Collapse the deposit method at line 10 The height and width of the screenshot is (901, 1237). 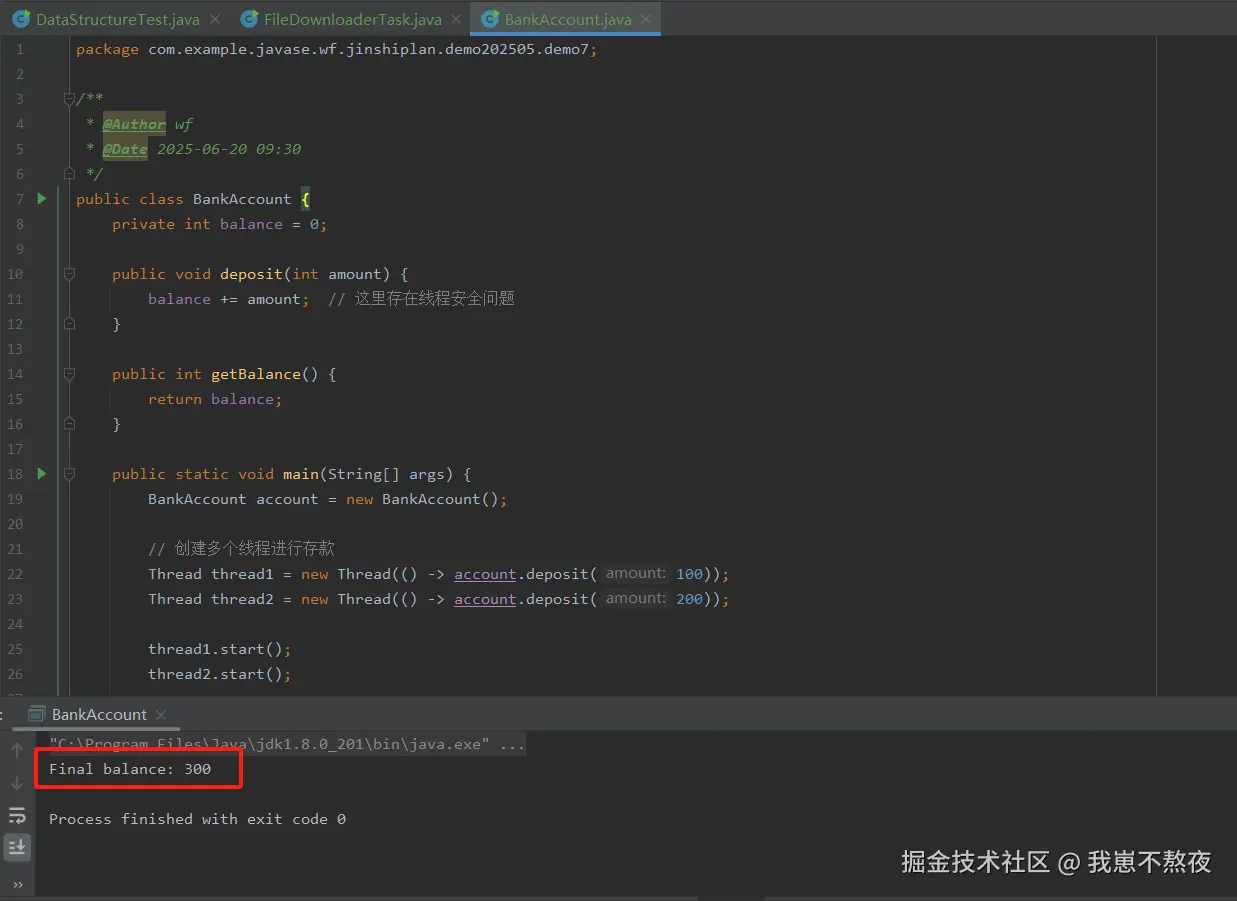(69, 273)
